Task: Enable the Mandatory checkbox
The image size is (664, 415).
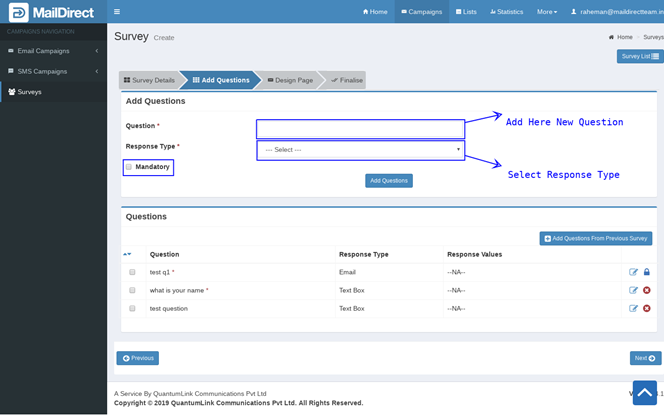Action: pyautogui.click(x=129, y=166)
